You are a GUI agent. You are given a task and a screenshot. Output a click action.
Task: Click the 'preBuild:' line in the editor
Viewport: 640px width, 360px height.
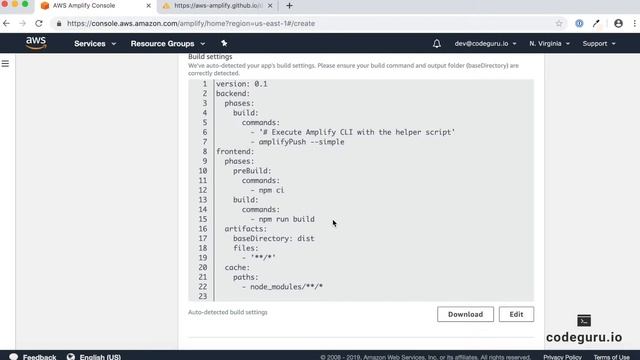click(252, 171)
